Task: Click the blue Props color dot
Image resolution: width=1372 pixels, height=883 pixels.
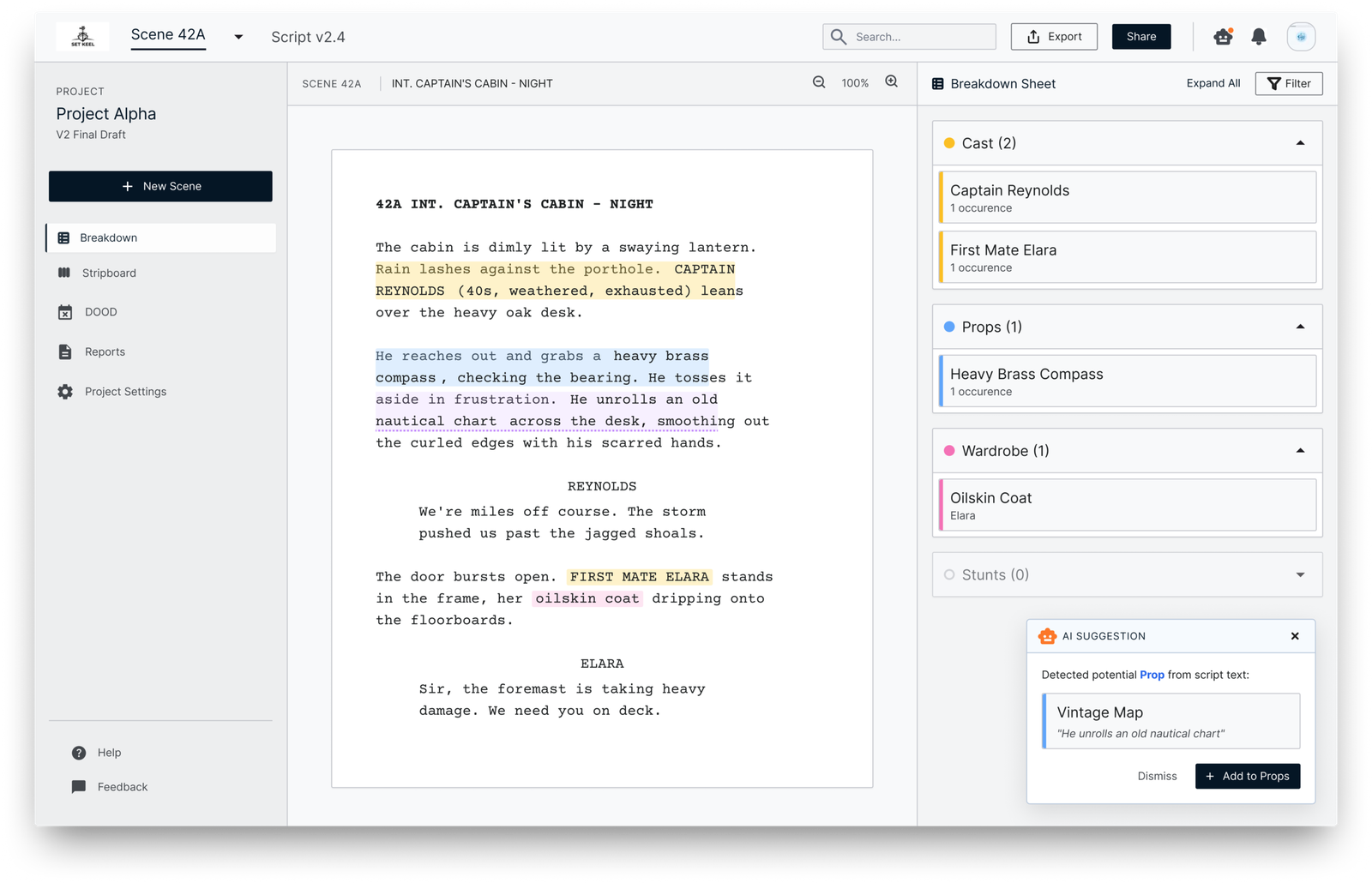Action: pyautogui.click(x=949, y=327)
